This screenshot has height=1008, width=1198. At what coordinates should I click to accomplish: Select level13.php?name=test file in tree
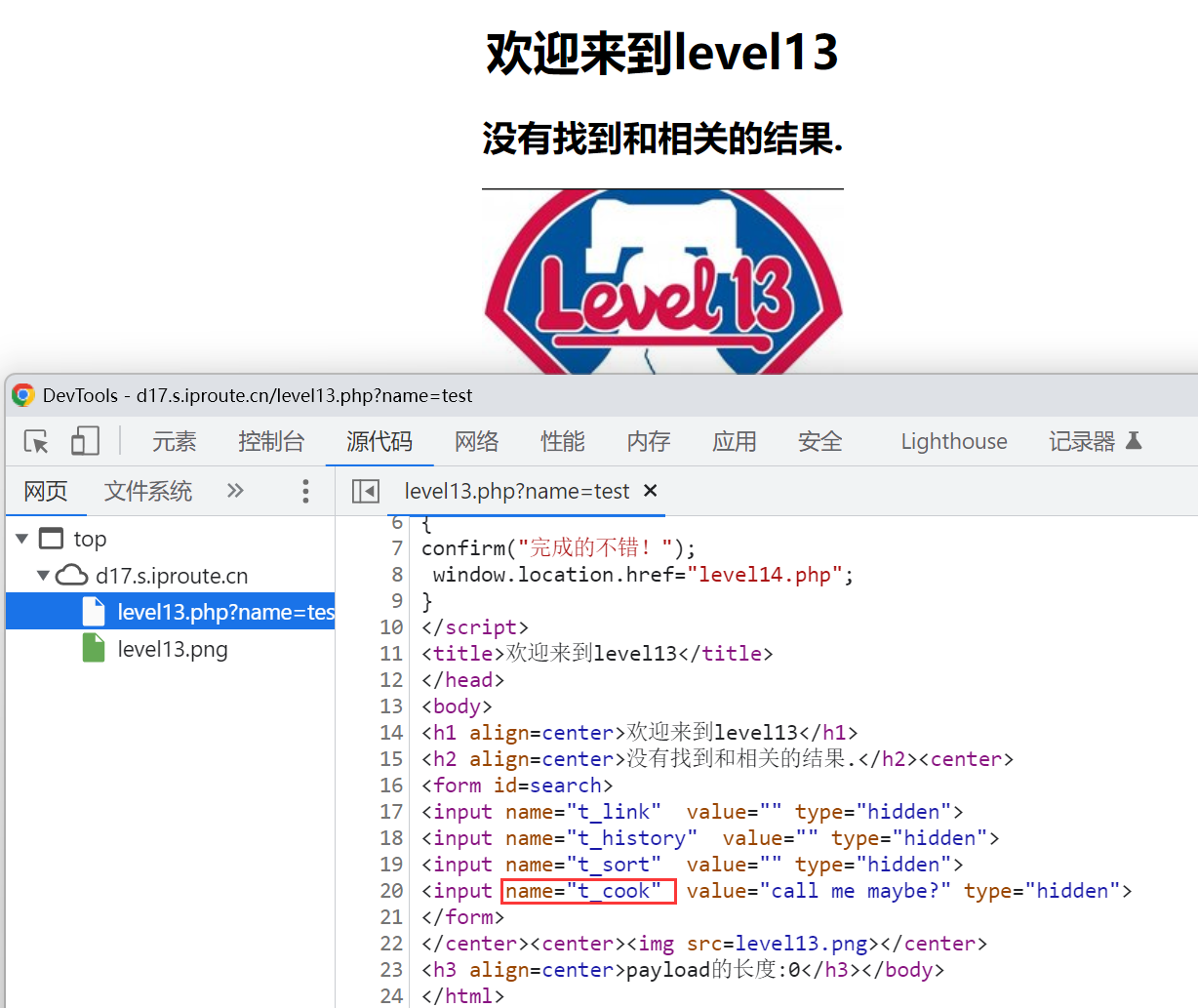pos(224,612)
